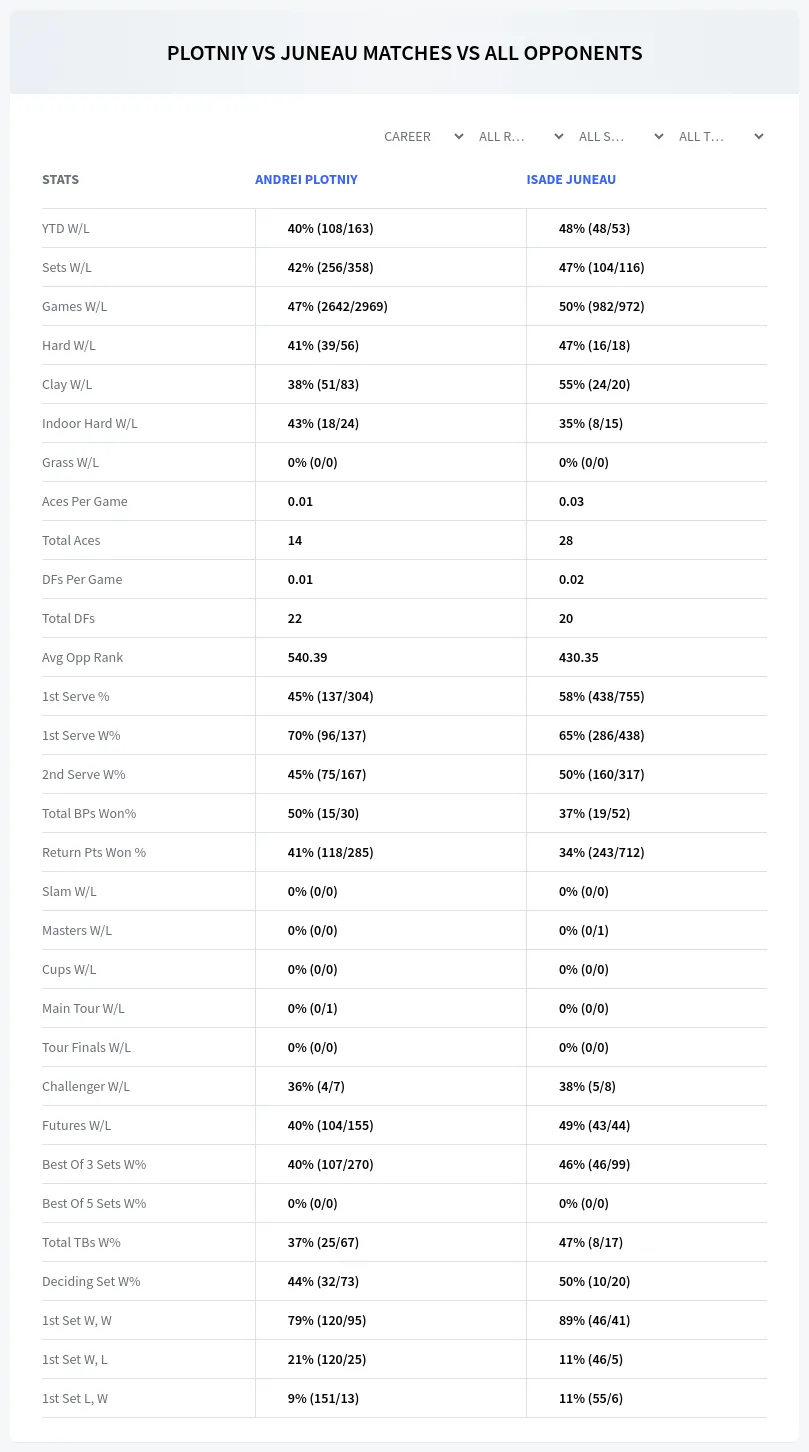The image size is (809, 1452).
Task: Click the page title Plotniy vs Juneau Matches
Action: tap(404, 53)
